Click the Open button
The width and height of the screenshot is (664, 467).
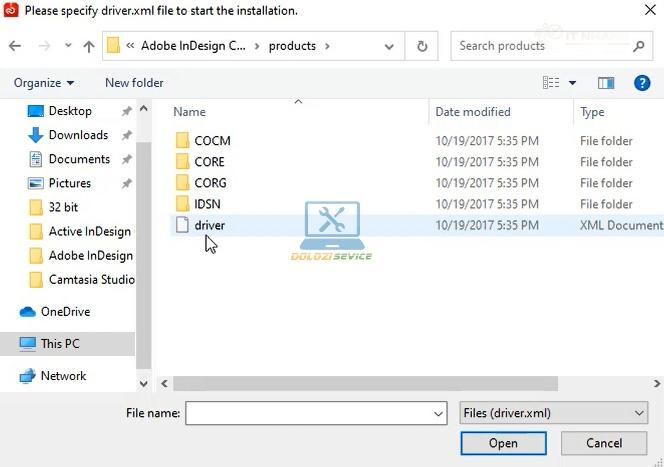tap(503, 443)
